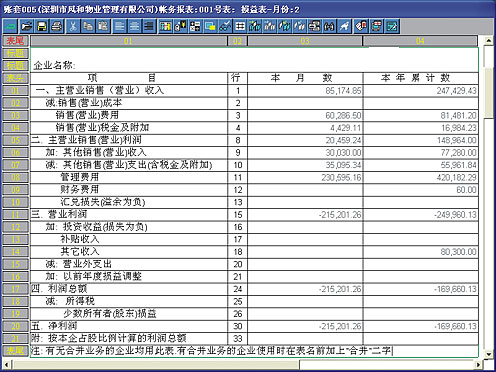496x372 pixels.
Task: Click the printer icon in toolbar
Action: click(x=57, y=26)
